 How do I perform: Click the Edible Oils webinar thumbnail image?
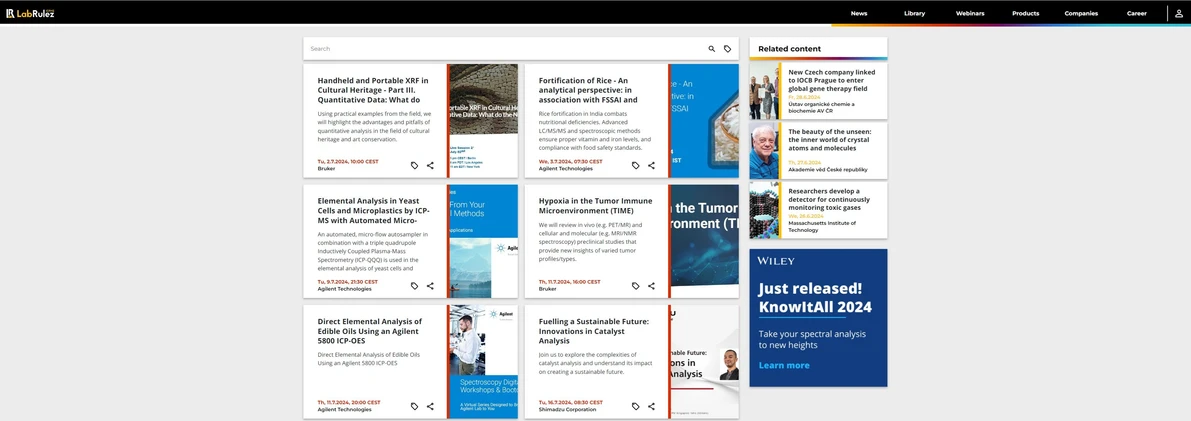click(x=483, y=362)
